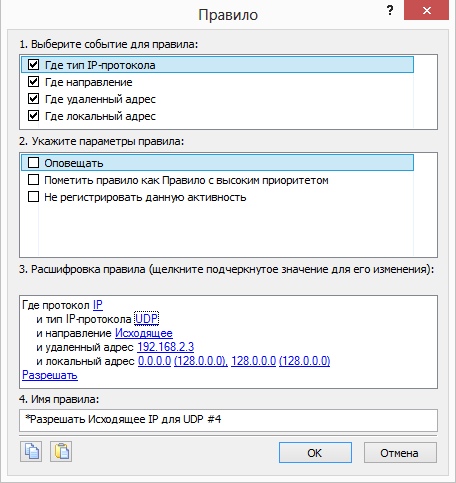Click the rule name input field
This screenshot has height=483, width=456.
tap(228, 420)
